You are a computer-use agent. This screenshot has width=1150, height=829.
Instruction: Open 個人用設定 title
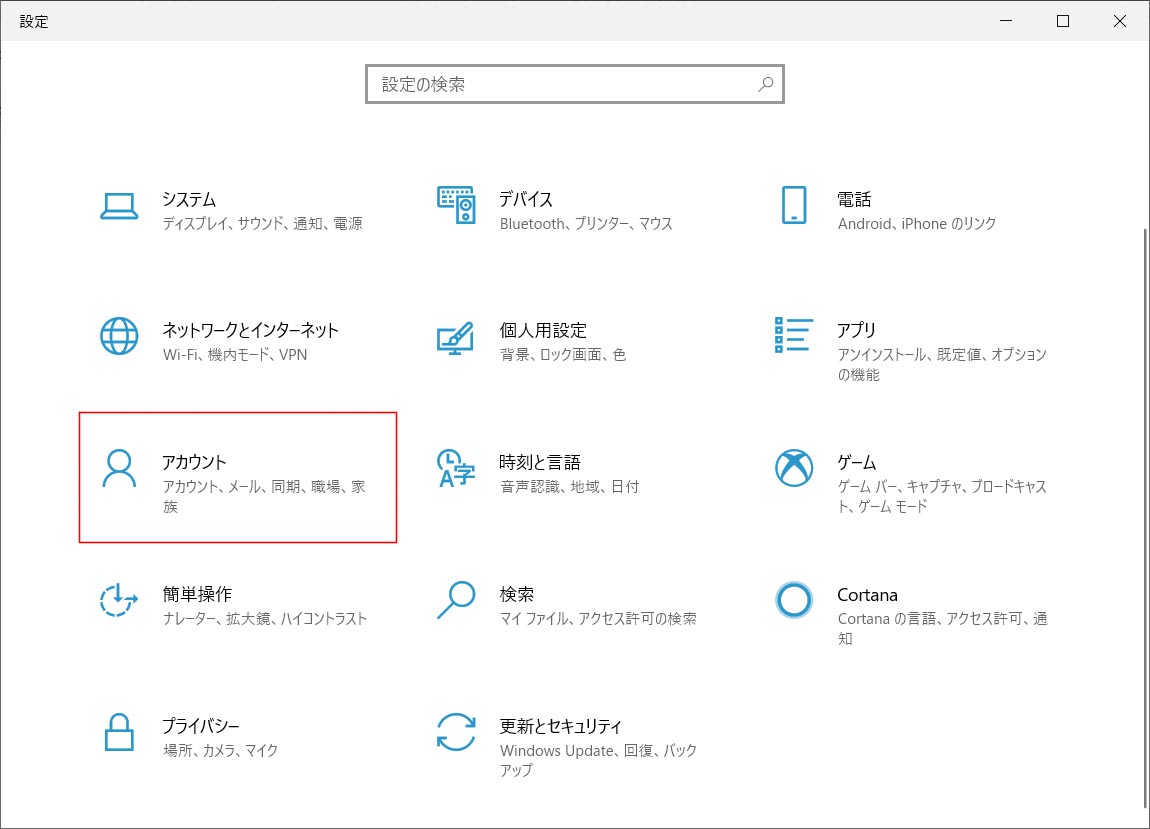[543, 330]
